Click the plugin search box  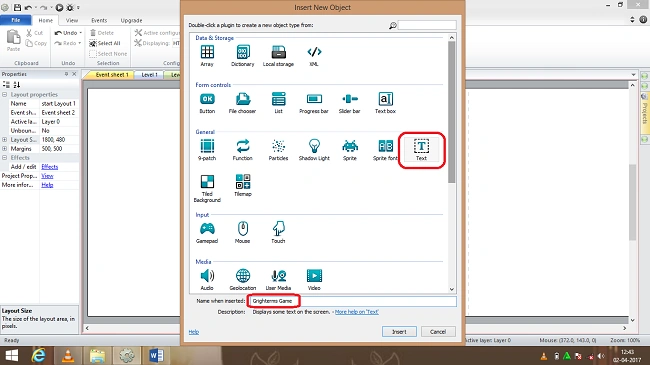pos(427,25)
